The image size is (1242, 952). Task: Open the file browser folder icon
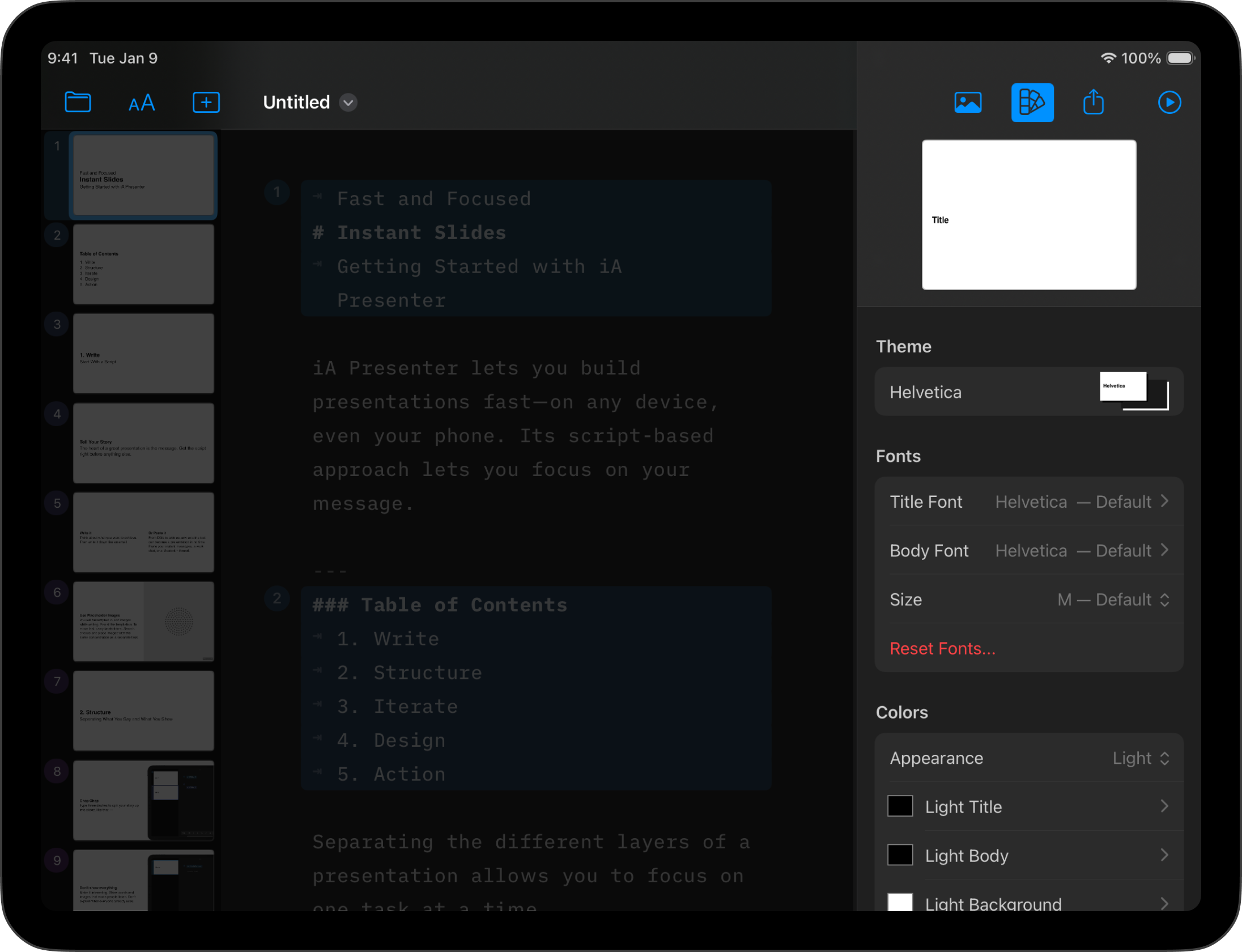[78, 103]
